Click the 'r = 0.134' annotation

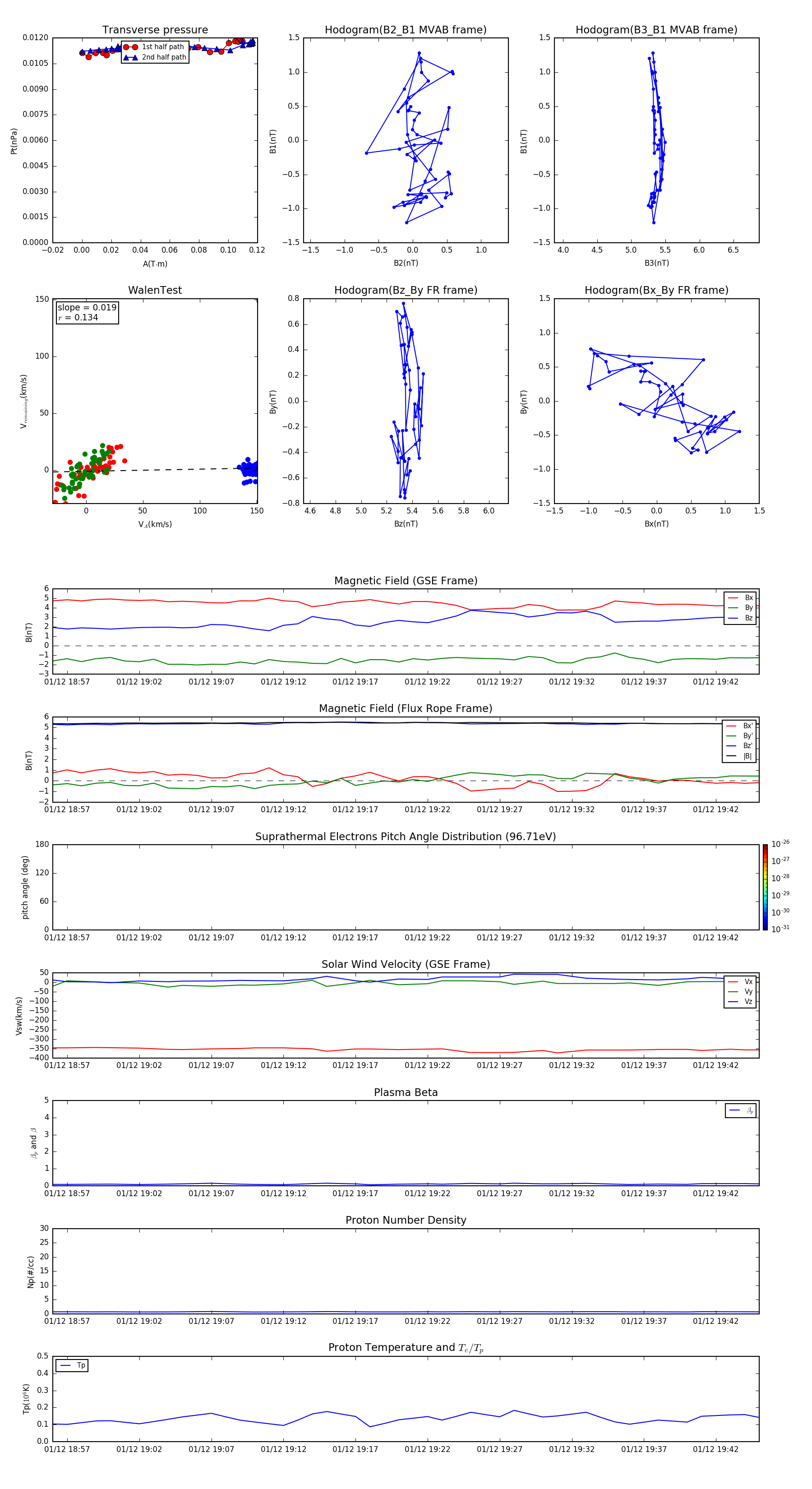(x=78, y=317)
